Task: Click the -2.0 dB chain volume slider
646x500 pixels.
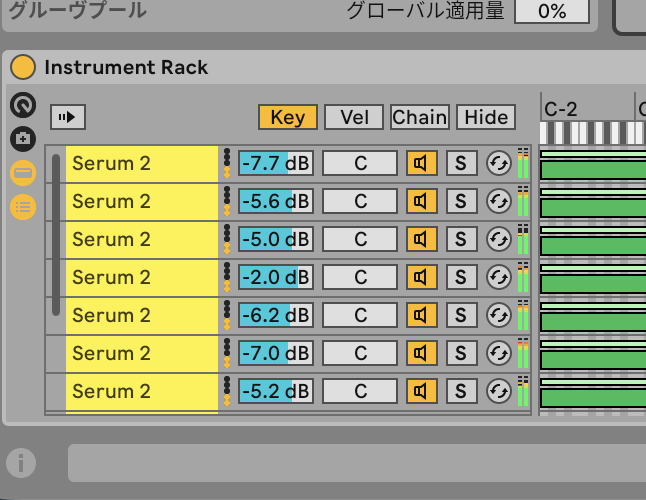Action: click(276, 277)
